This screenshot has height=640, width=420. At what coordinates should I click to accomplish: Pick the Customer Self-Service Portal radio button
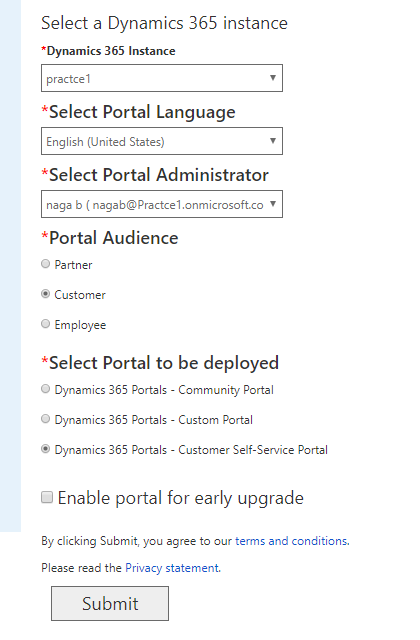[46, 449]
